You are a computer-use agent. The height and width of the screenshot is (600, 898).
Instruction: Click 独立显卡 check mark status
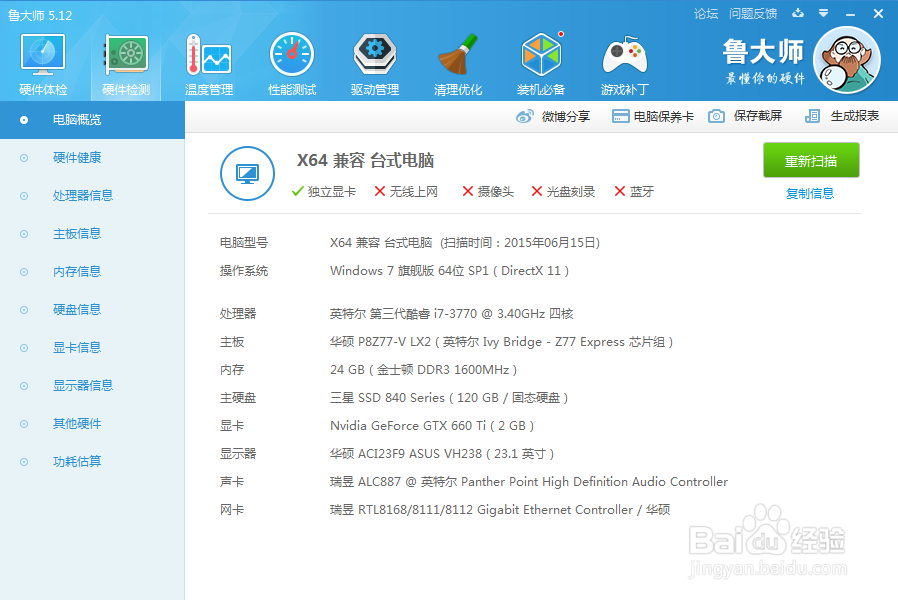(324, 192)
